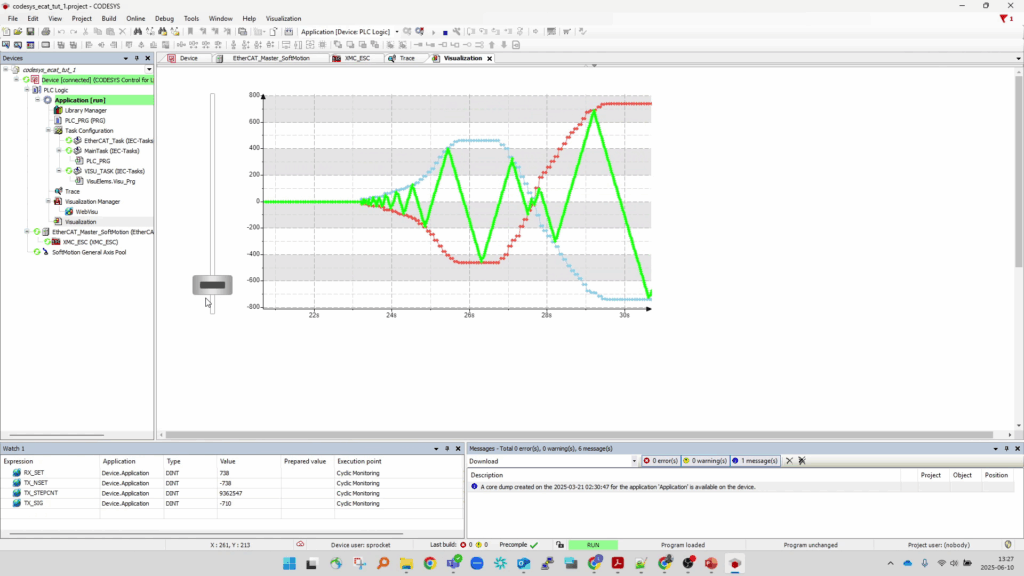Open the Application device selector dropdown
This screenshot has width=1024, height=576.
(x=396, y=31)
